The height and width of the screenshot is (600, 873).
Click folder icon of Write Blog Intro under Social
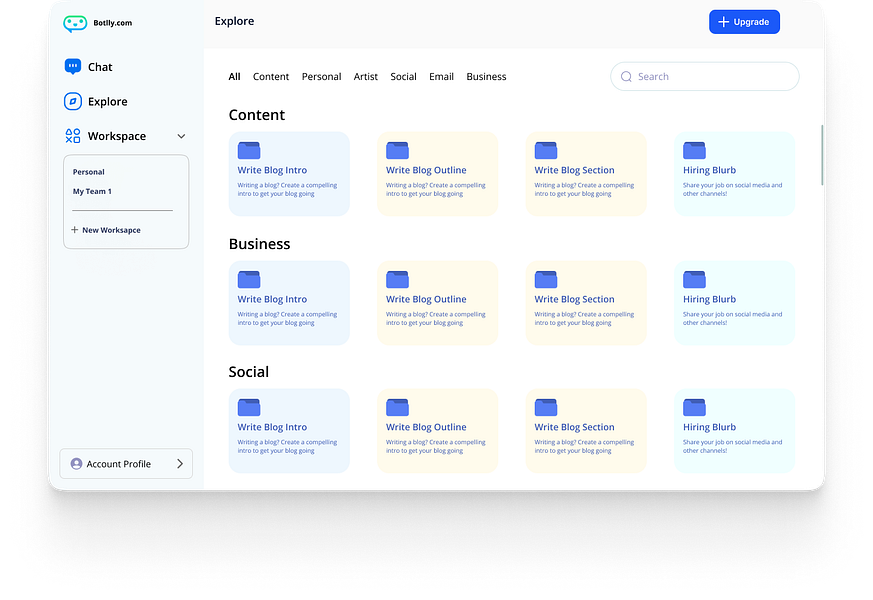[249, 407]
